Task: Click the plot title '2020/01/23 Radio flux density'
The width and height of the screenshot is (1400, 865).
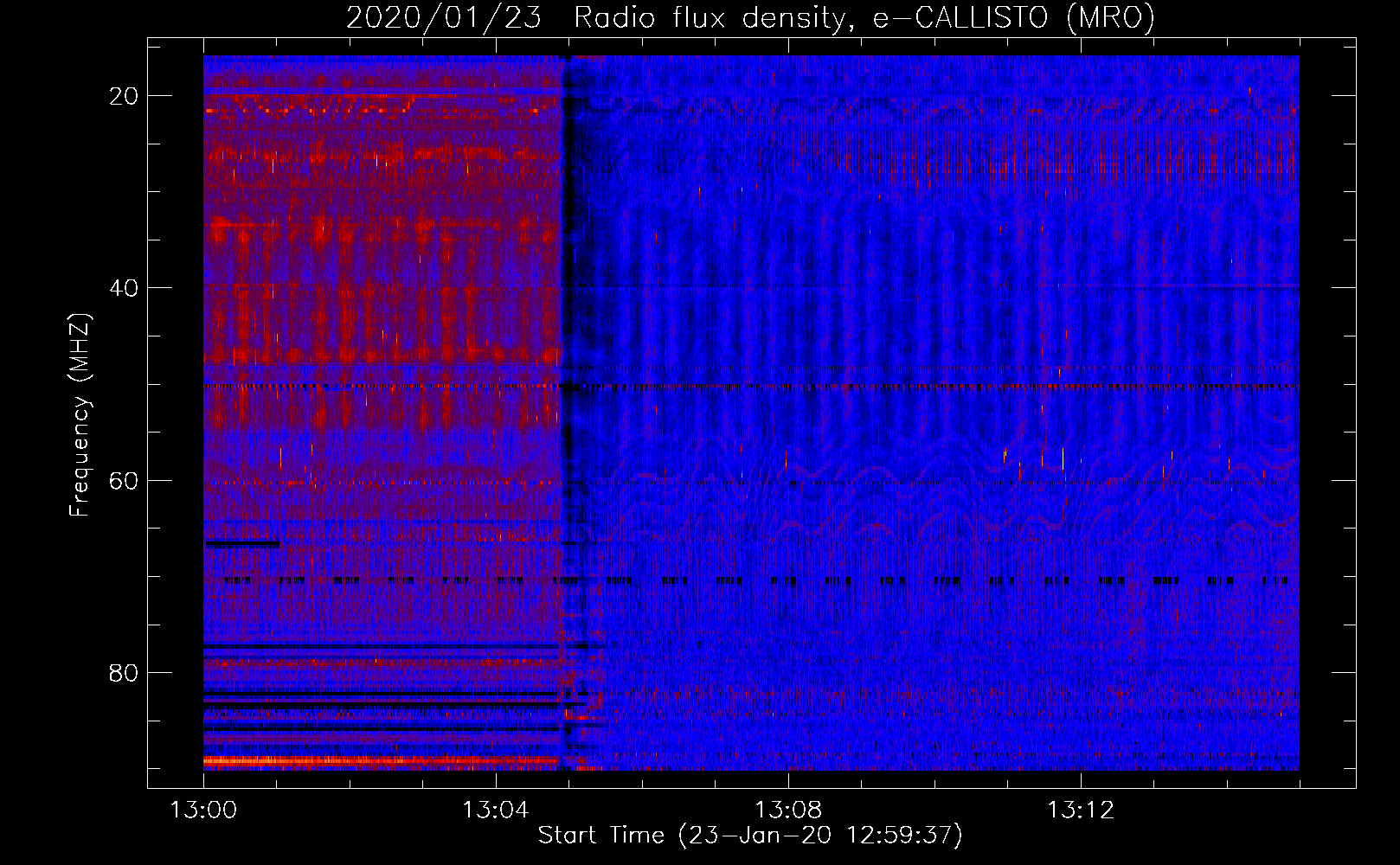Action: [750, 17]
